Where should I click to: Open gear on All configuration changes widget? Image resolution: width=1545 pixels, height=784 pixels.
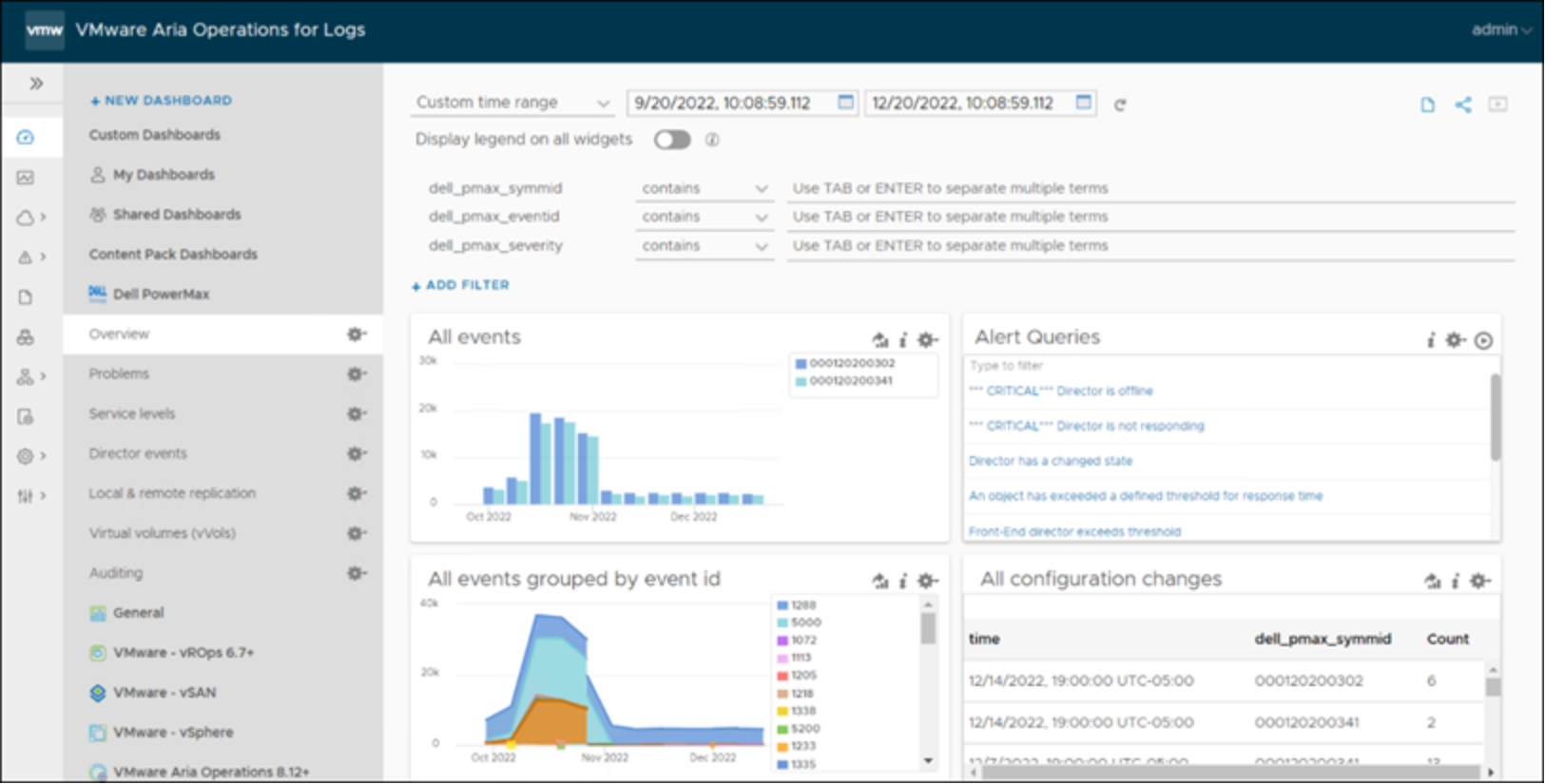(x=1480, y=581)
